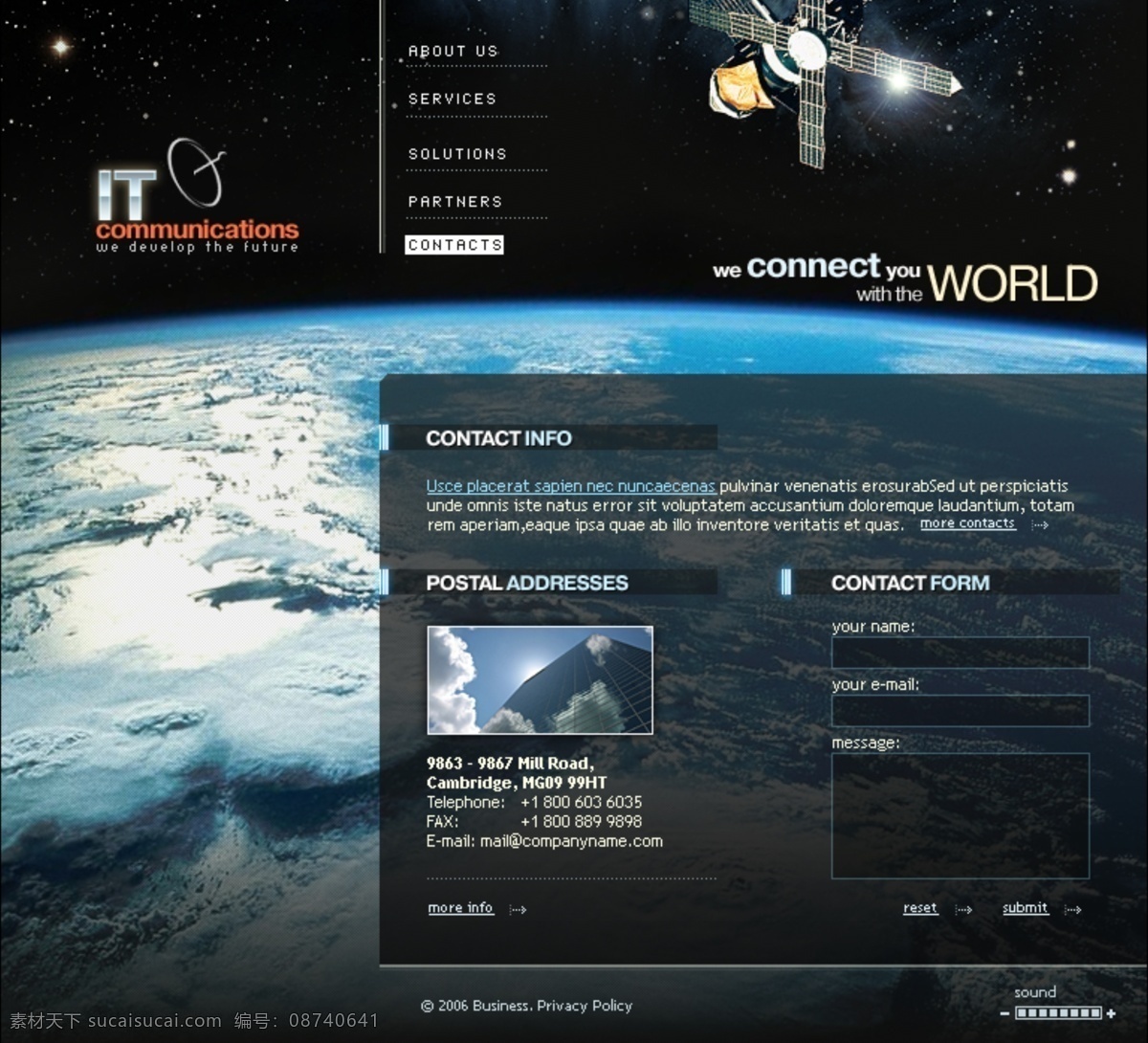Click the 'CONTACT INFO' heading
This screenshot has height=1043, width=1148.
point(498,438)
